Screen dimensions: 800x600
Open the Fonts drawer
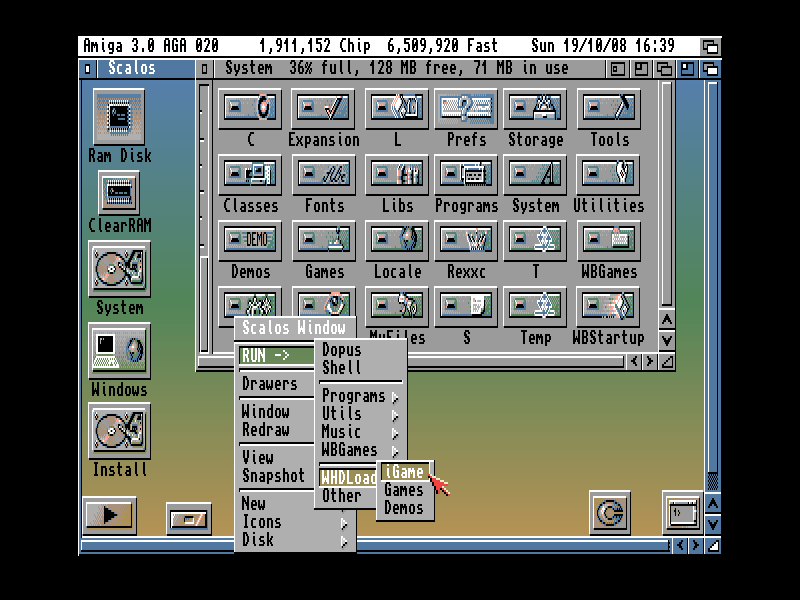323,174
